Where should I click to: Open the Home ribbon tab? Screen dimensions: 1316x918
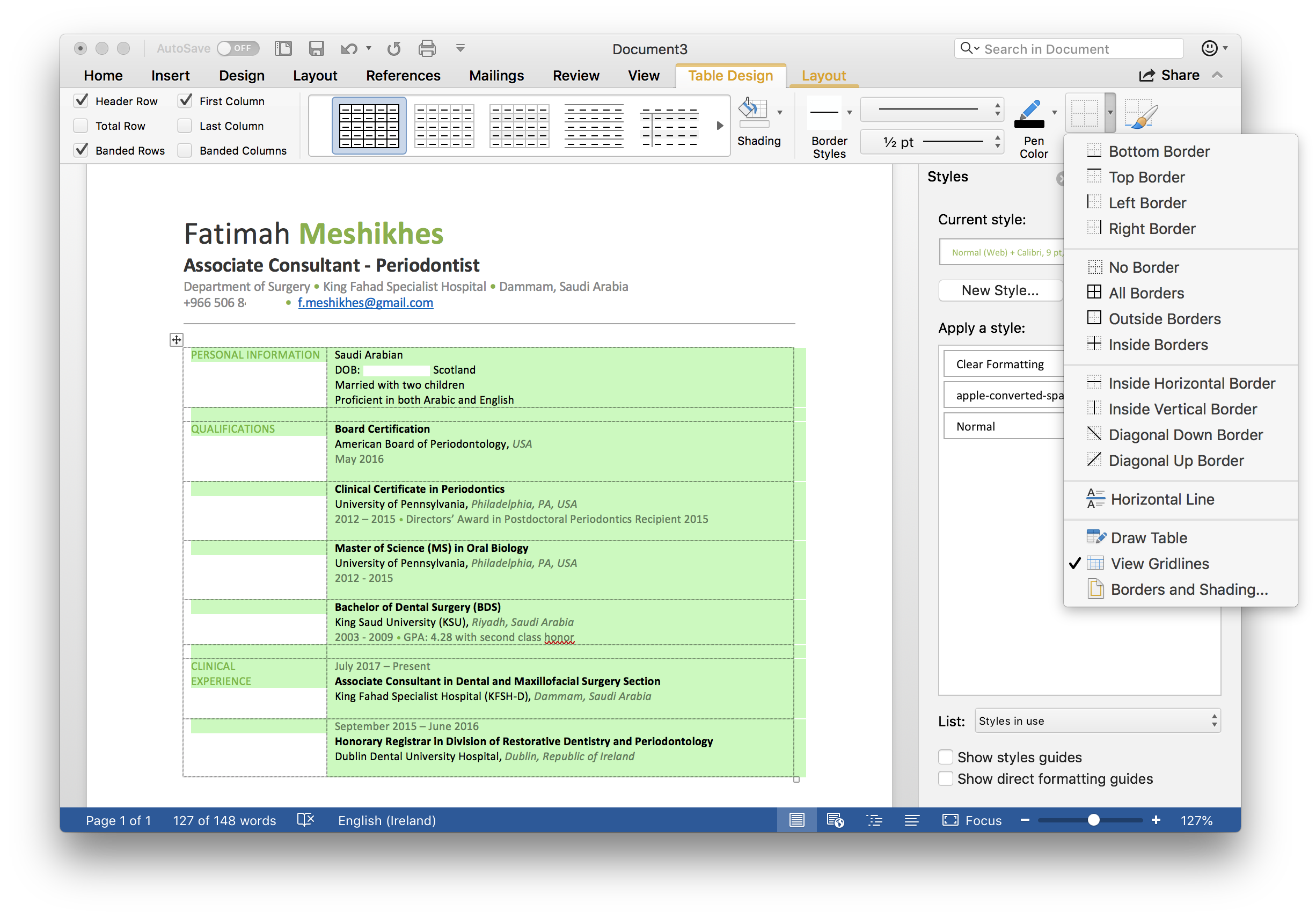point(103,75)
